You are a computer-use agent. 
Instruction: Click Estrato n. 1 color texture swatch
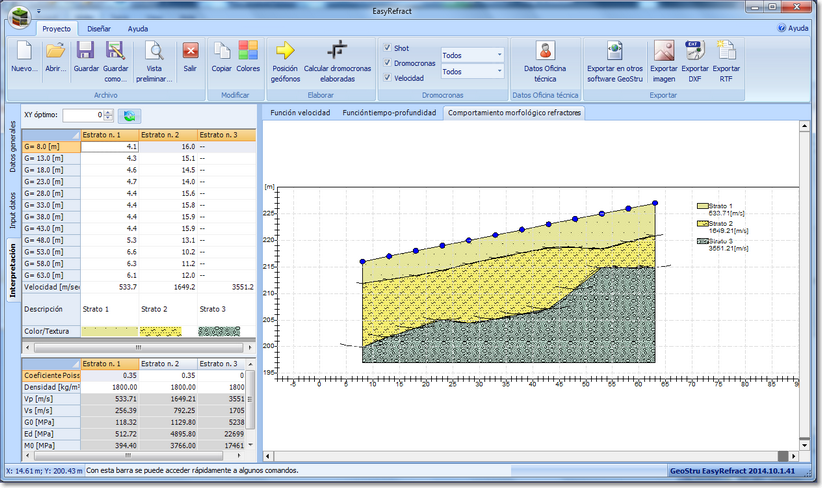coord(110,331)
